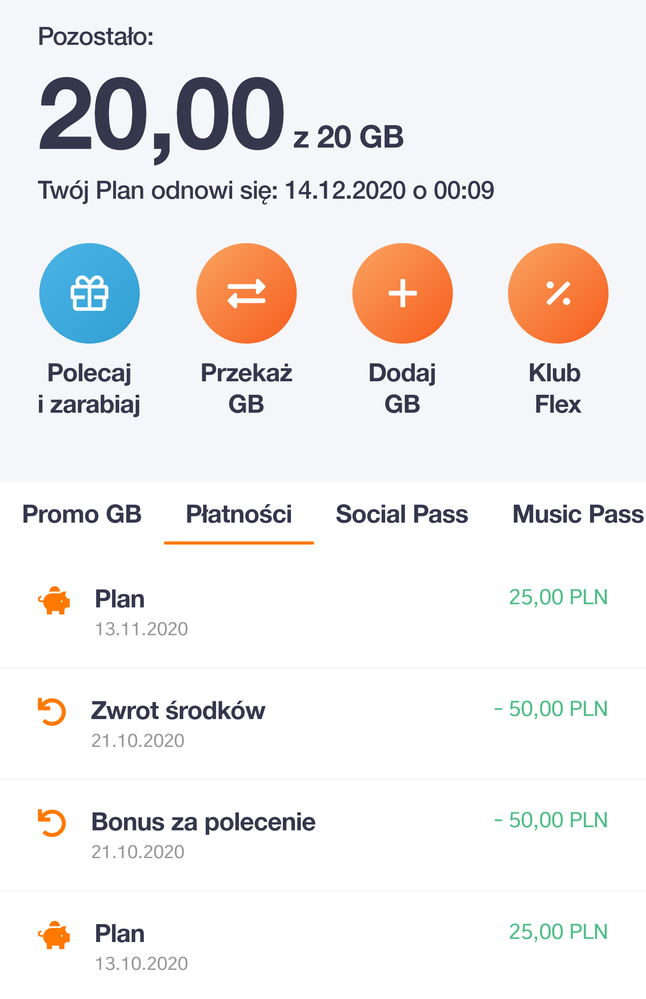Tap the Dodaj GB label
Viewport: 646px width, 999px height.
click(x=402, y=388)
